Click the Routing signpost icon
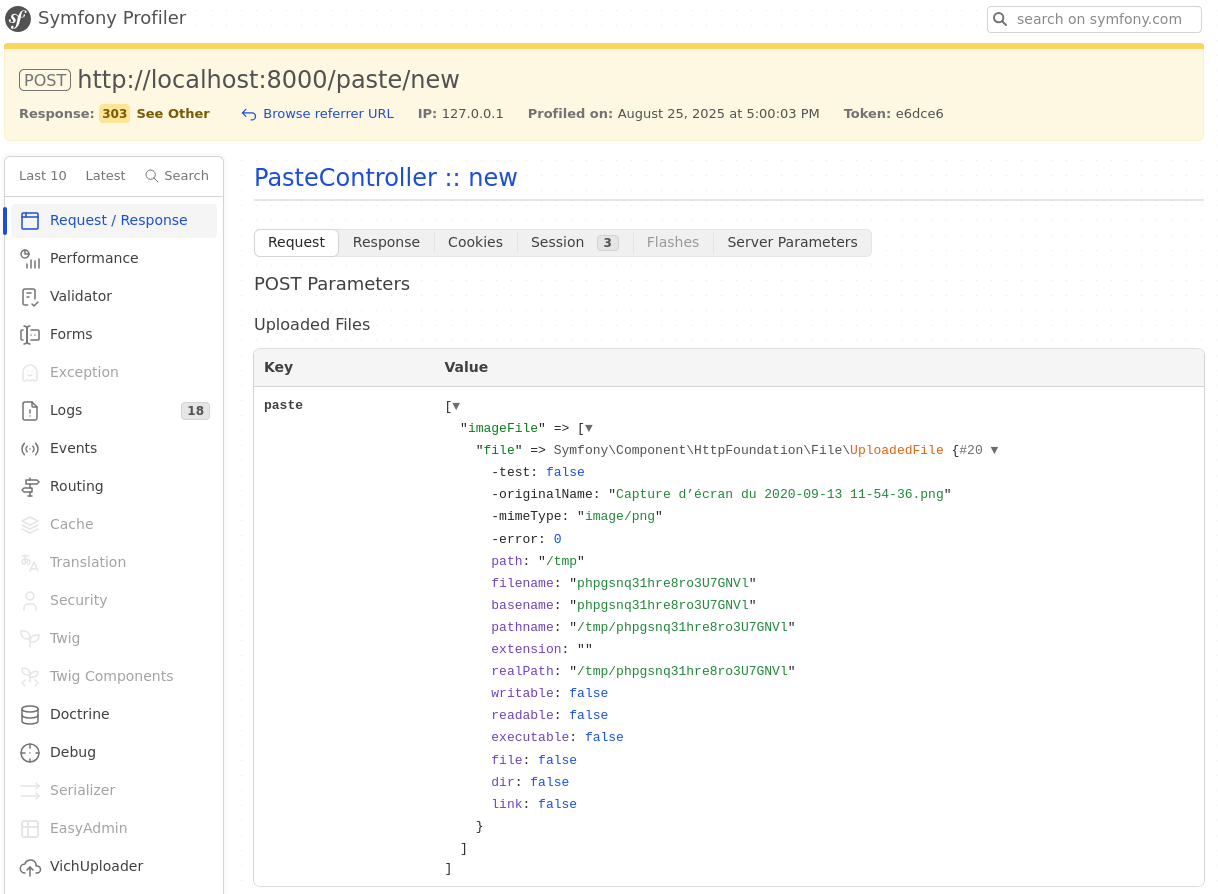The height and width of the screenshot is (894, 1218). tap(30, 487)
